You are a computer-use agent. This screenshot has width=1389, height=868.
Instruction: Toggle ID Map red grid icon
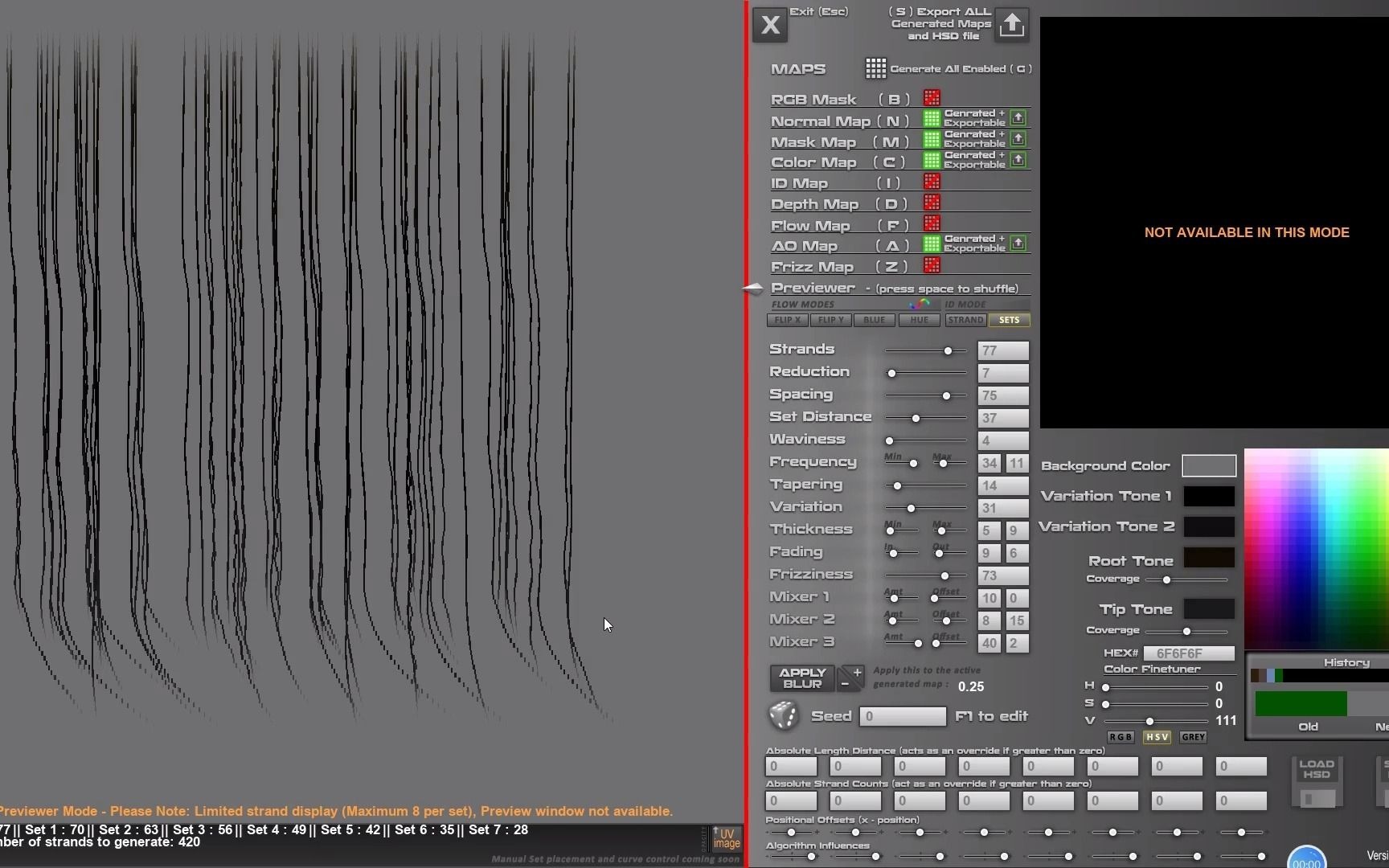pos(932,182)
